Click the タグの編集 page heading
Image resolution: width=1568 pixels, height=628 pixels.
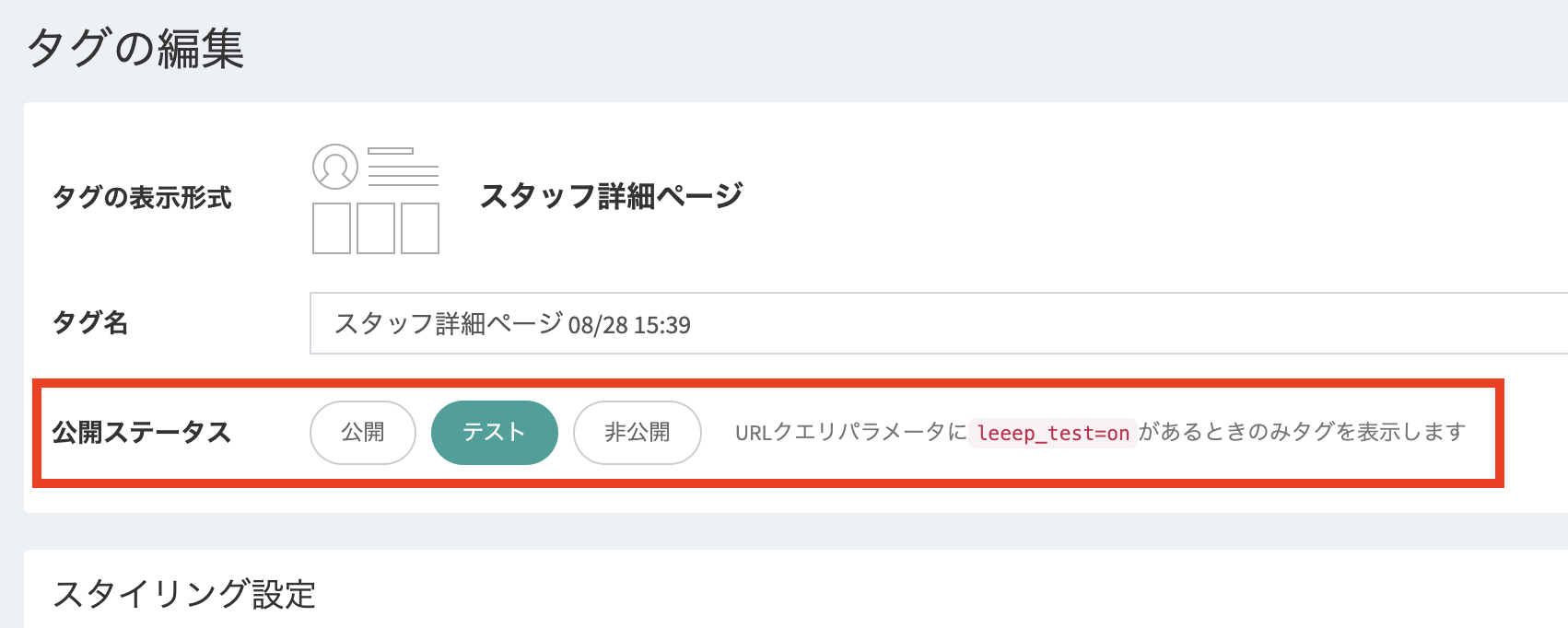click(135, 48)
